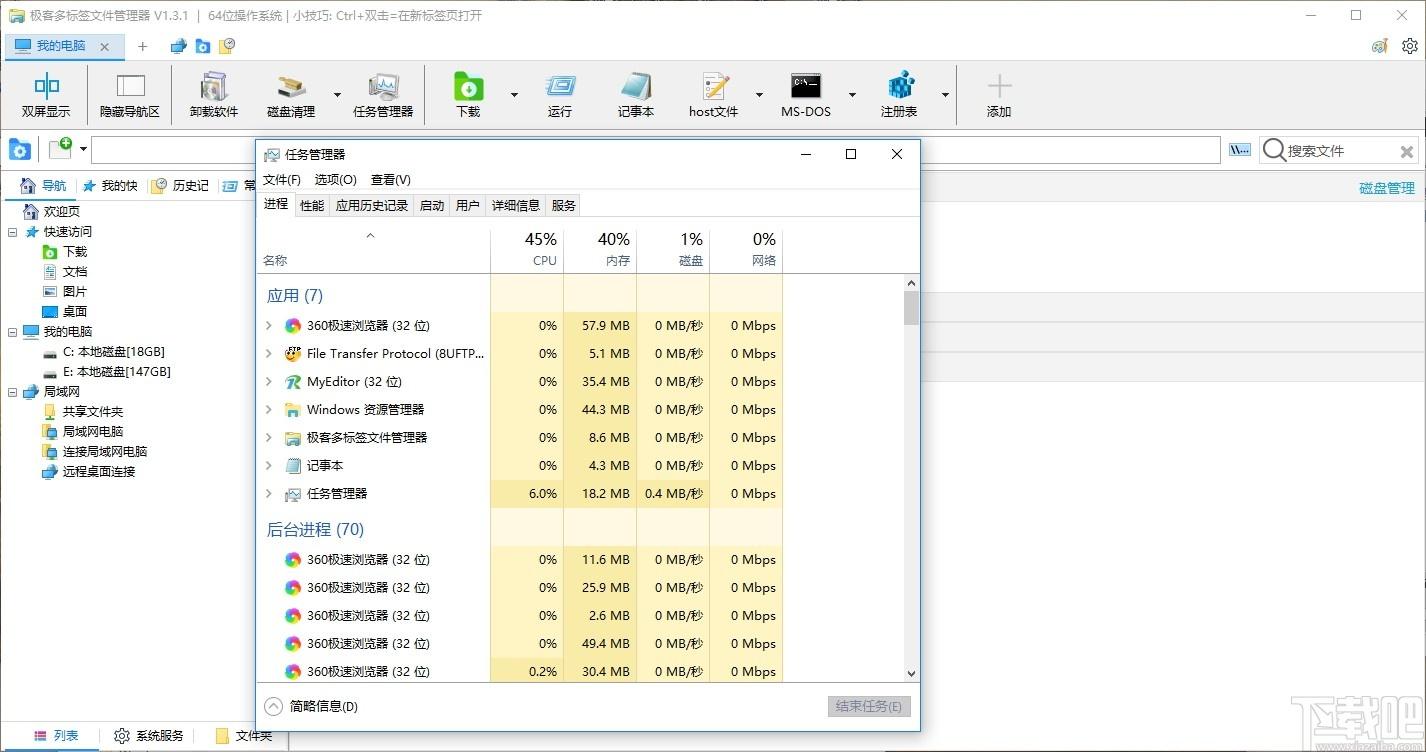Open dropdown arrow next to MS-DOS

coord(852,95)
